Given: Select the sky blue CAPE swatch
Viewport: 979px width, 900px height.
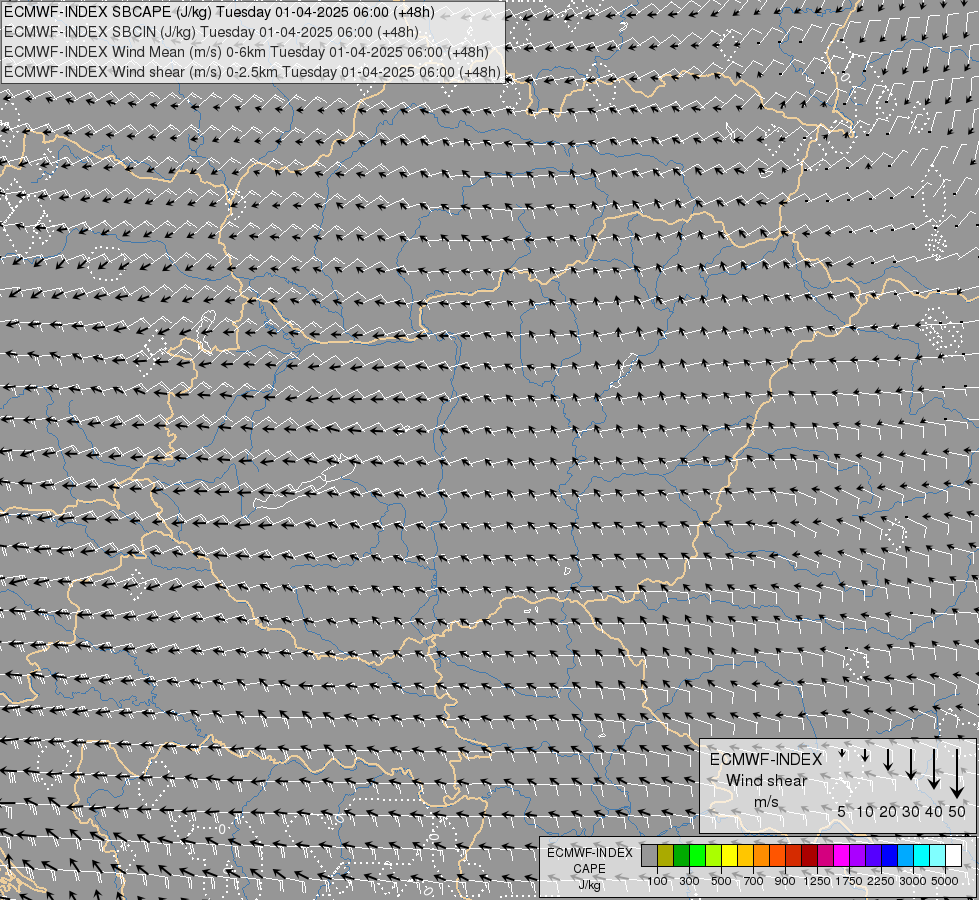Looking at the screenshot, I should tap(905, 855).
